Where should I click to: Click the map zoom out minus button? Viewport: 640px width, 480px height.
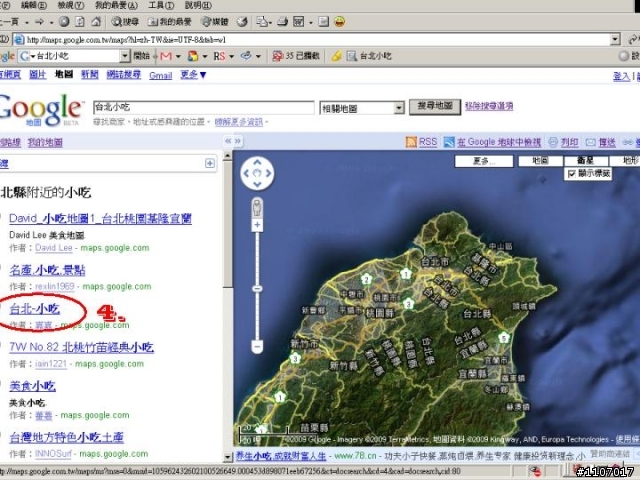(257, 347)
